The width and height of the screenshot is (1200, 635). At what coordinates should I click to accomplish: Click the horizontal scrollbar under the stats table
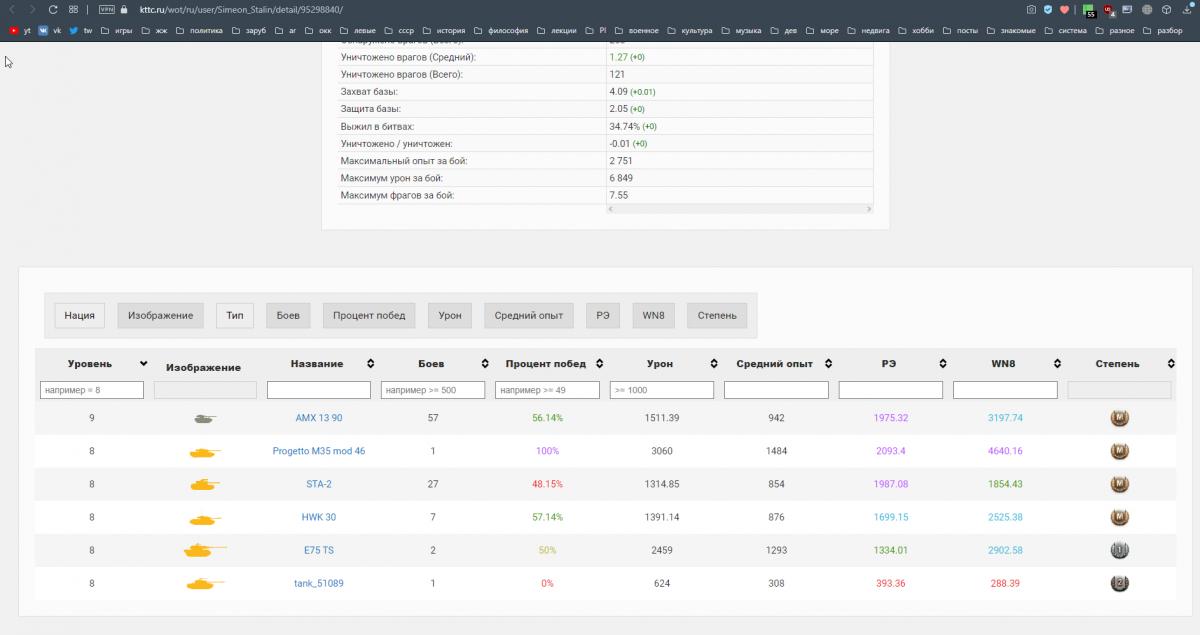point(738,209)
